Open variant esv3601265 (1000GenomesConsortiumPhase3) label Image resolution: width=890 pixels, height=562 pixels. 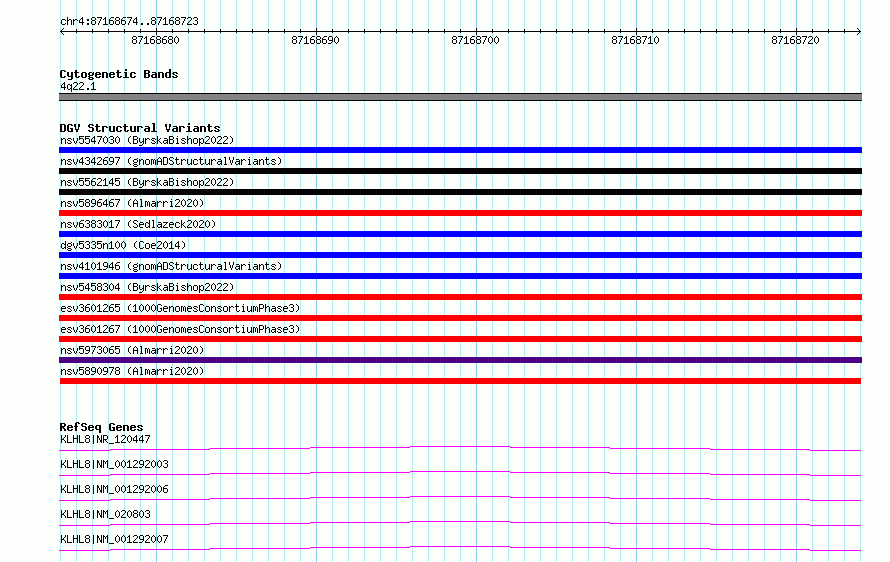(x=180, y=308)
